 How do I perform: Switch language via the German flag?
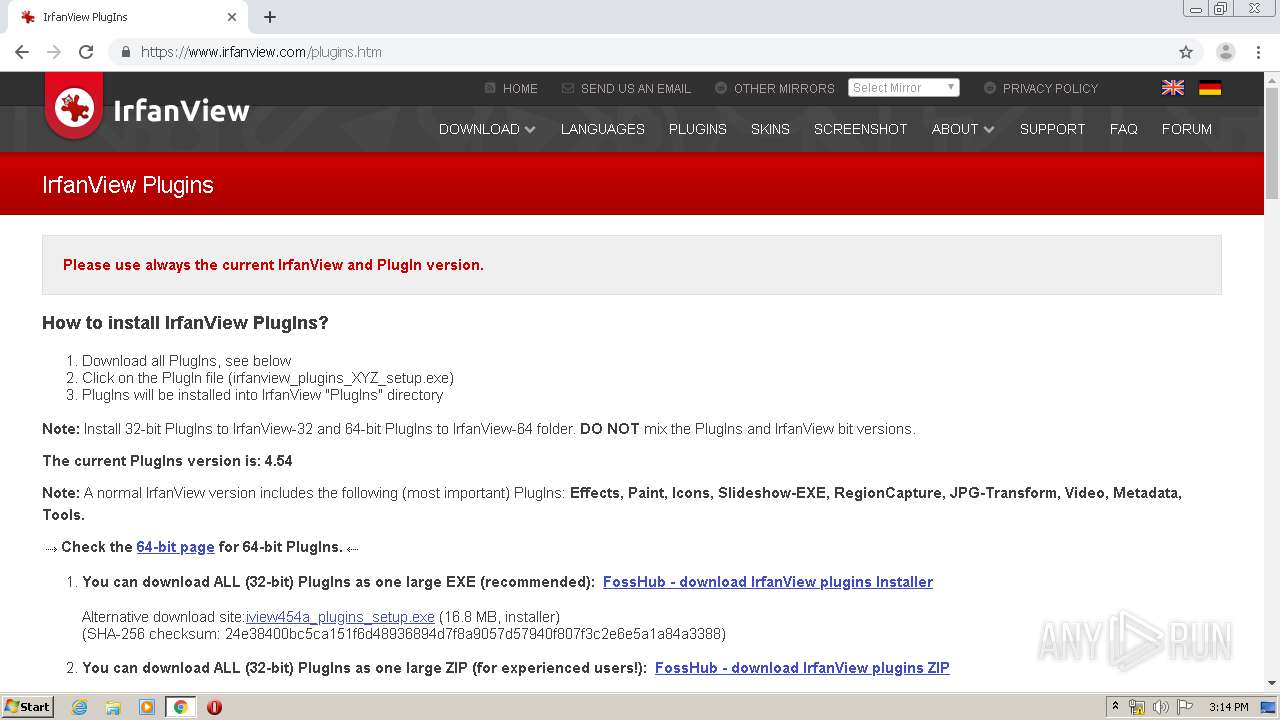pos(1210,88)
